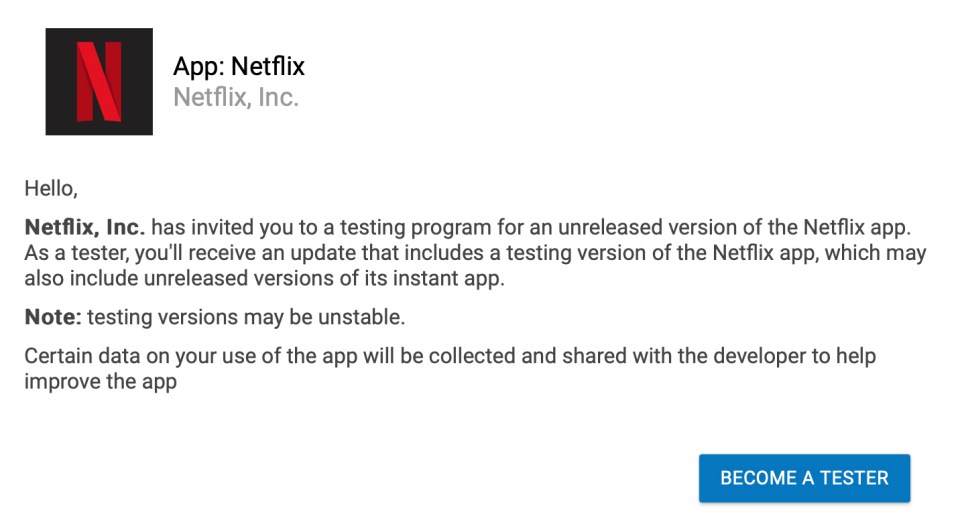960x528 pixels.
Task: Click the phrase shared with the developer to help
Action: 719,356
